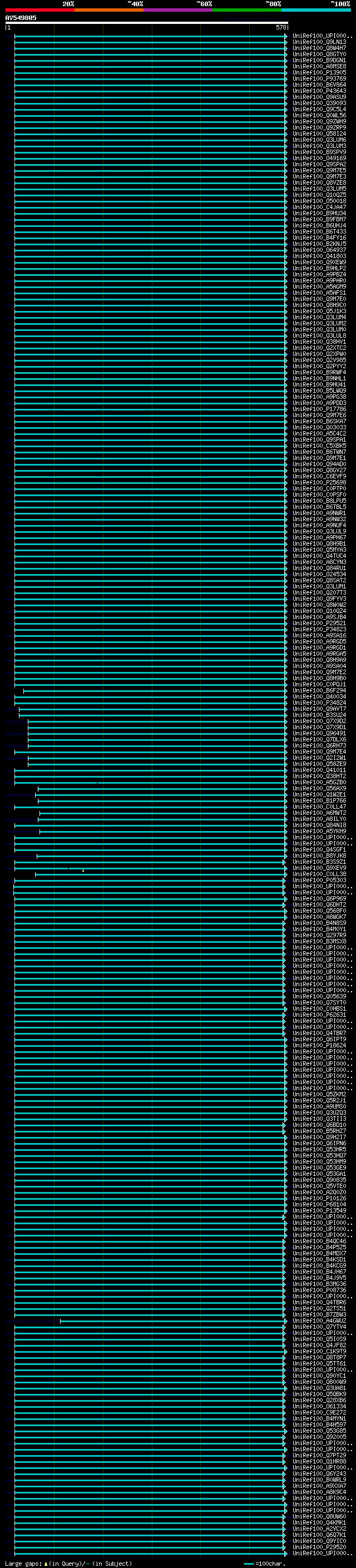The width and height of the screenshot is (356, 1568).
Task: Select the UniRef100_O50018 label
Action: coord(319,201)
